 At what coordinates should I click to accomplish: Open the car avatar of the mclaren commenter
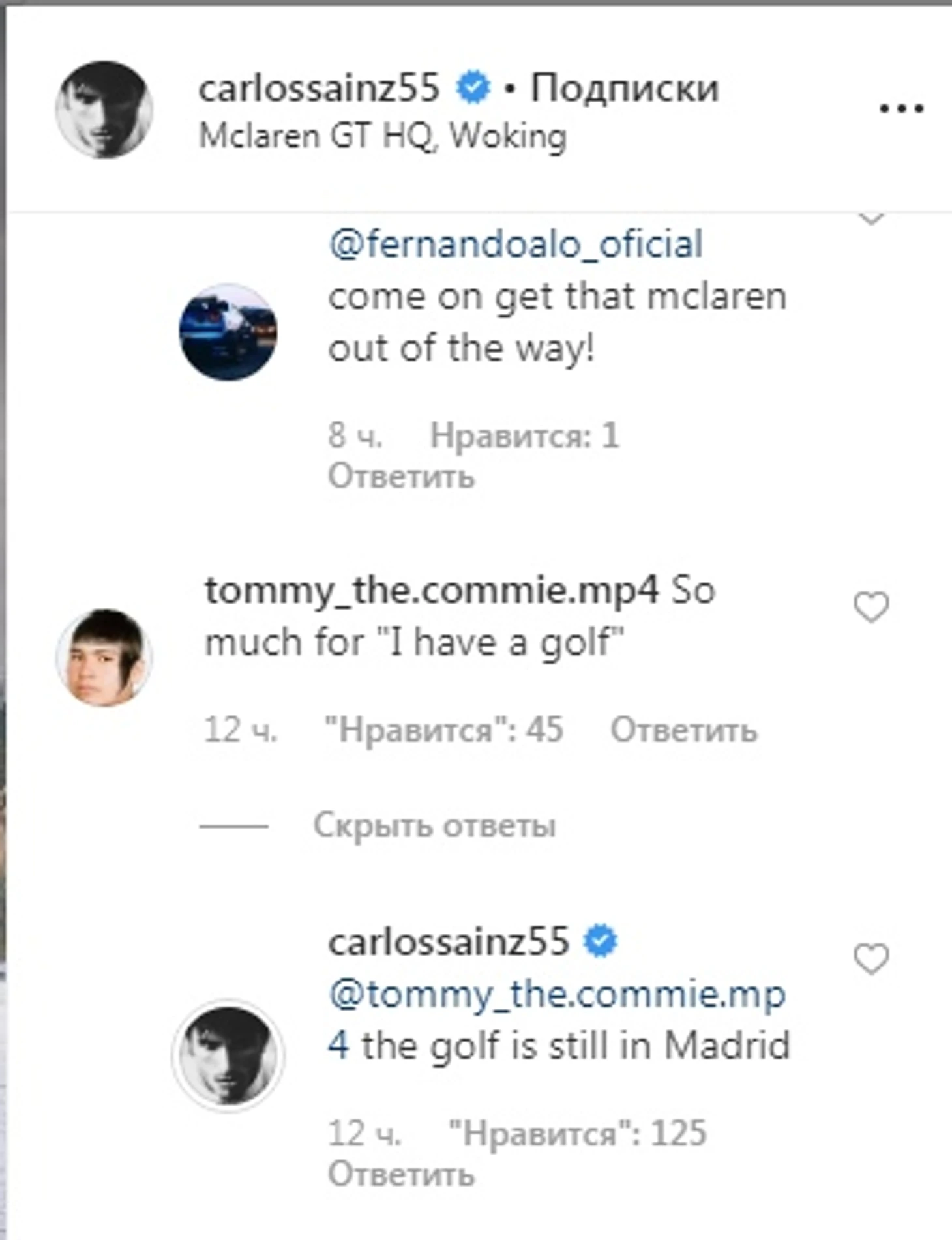(x=228, y=332)
